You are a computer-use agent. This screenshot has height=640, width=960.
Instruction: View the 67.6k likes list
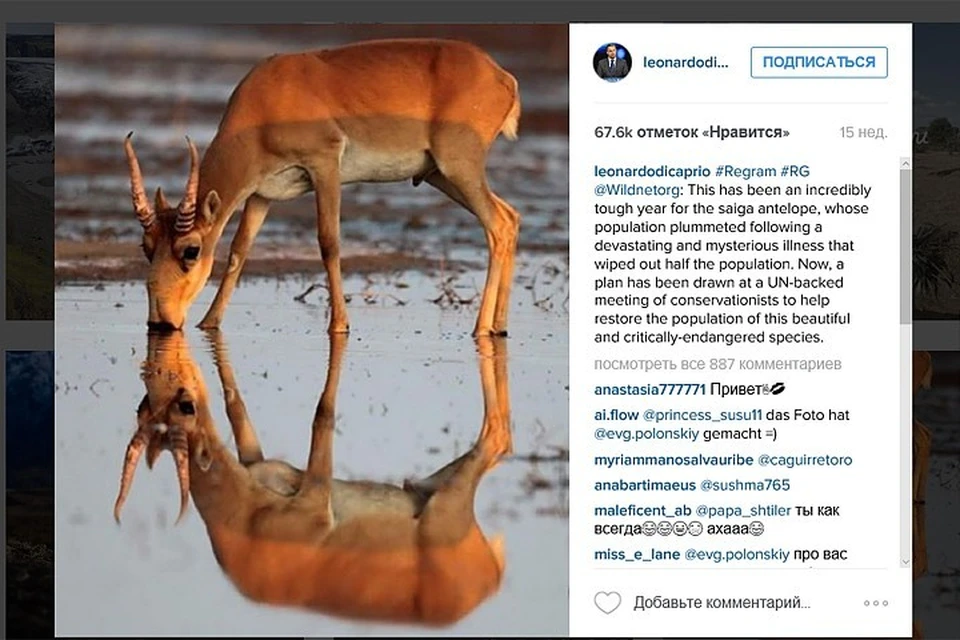coord(692,132)
